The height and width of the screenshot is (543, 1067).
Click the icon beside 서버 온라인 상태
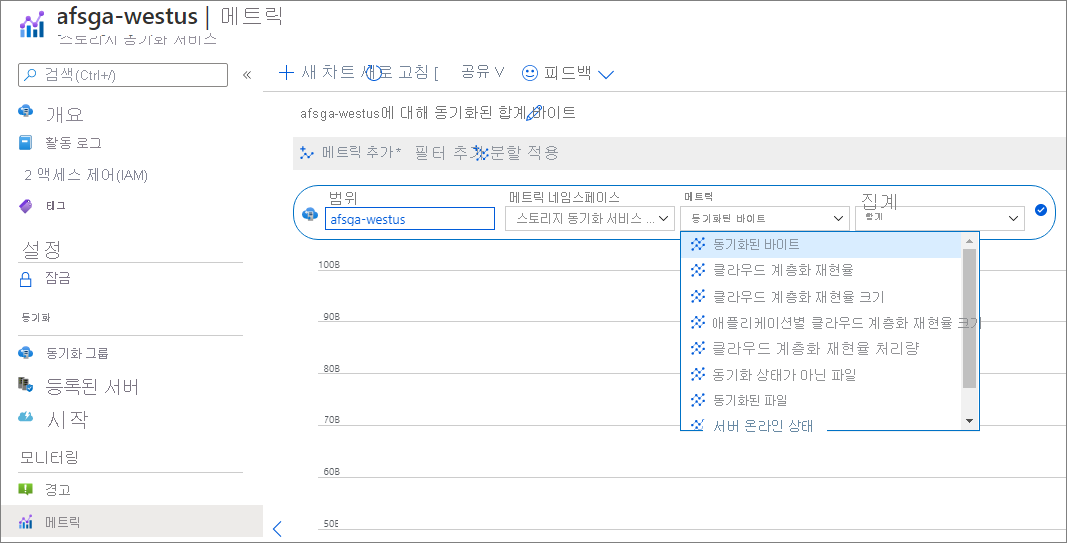tap(697, 425)
